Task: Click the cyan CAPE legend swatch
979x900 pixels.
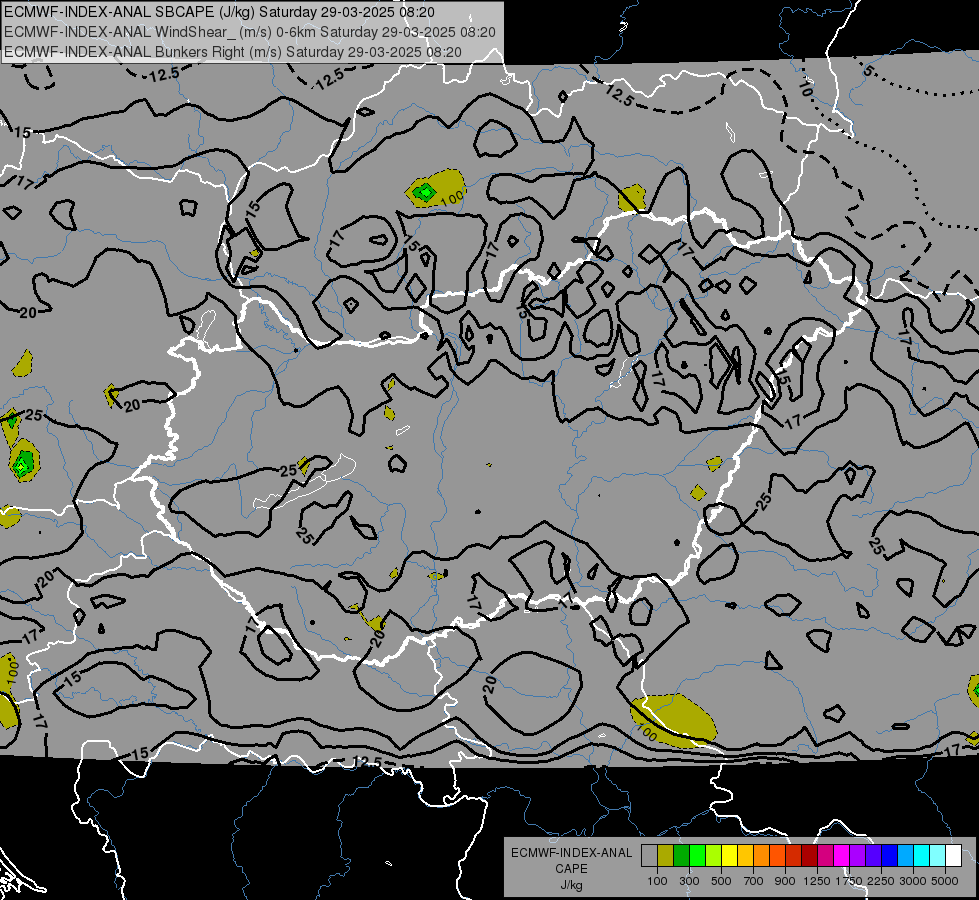Action: tap(921, 855)
